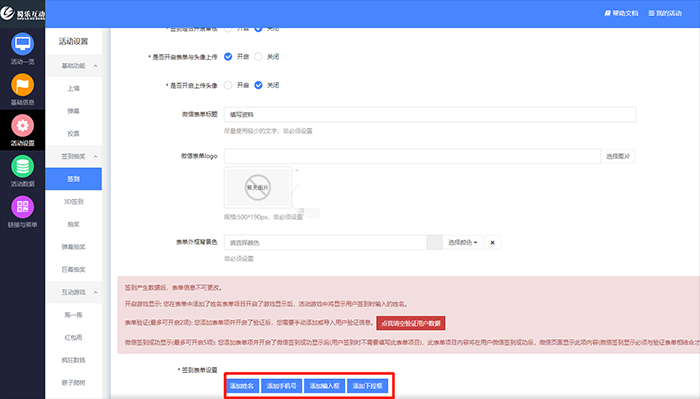This screenshot has width=700, height=399.
Task: Click the gray color preview swatch
Action: coord(435,242)
